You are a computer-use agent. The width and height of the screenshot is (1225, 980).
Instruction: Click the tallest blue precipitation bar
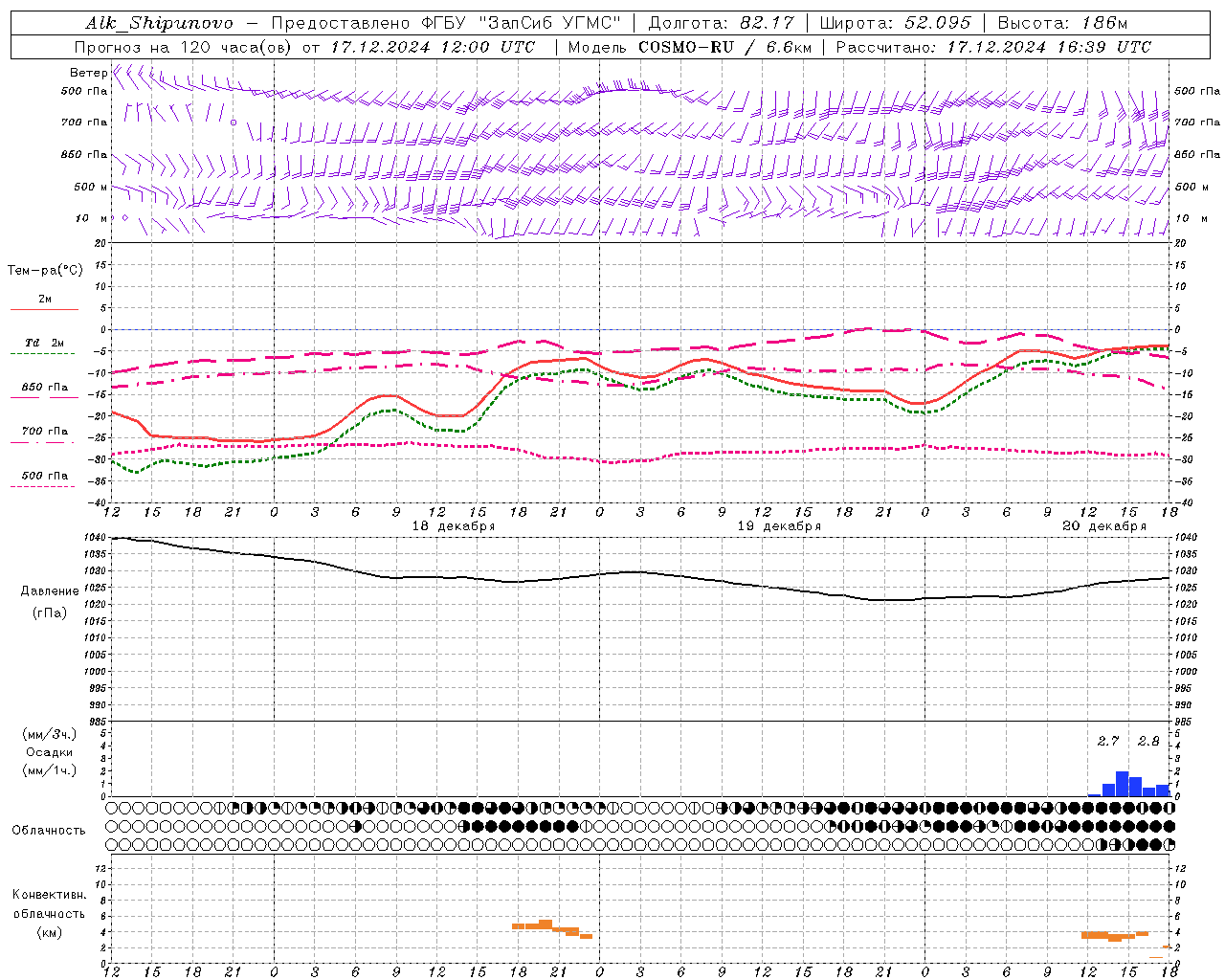pyautogui.click(x=1122, y=784)
